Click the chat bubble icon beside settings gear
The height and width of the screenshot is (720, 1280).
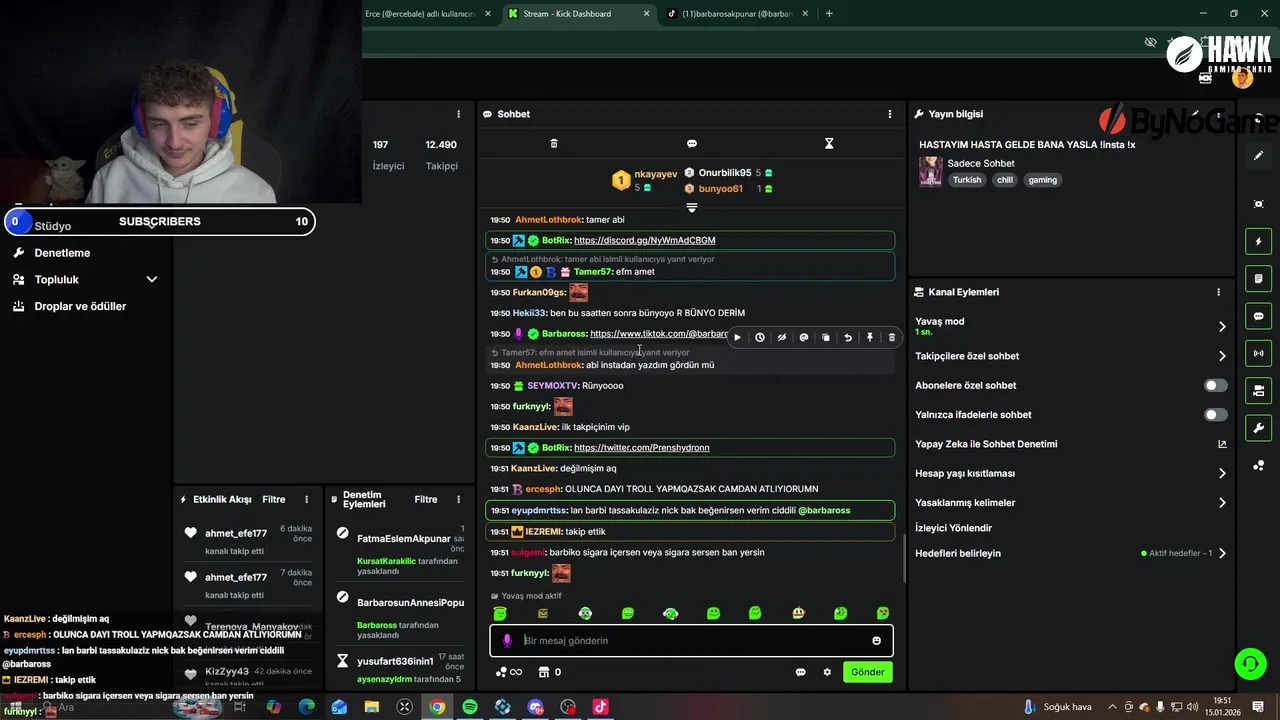(801, 672)
